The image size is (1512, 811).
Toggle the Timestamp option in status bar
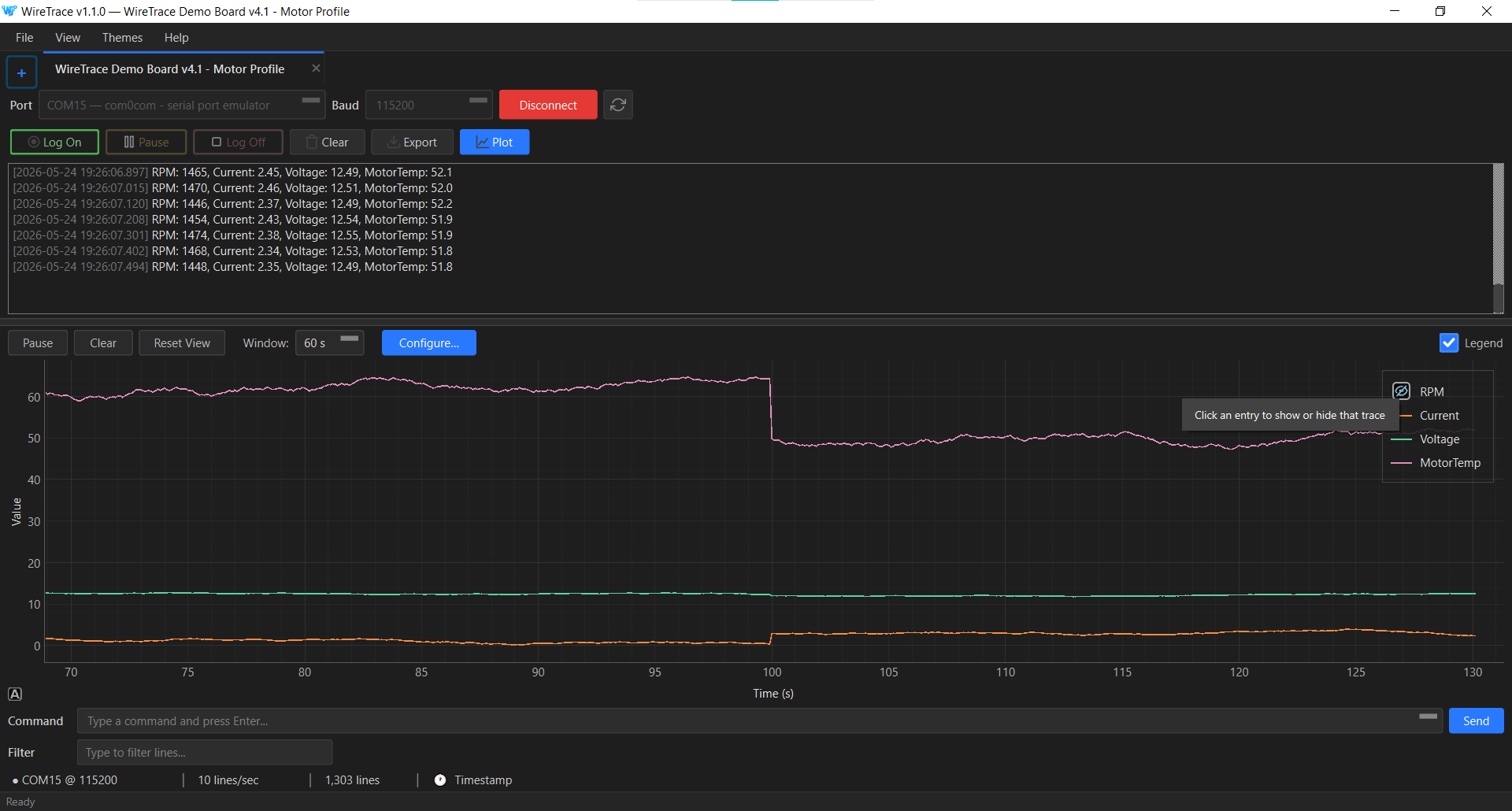(x=473, y=780)
